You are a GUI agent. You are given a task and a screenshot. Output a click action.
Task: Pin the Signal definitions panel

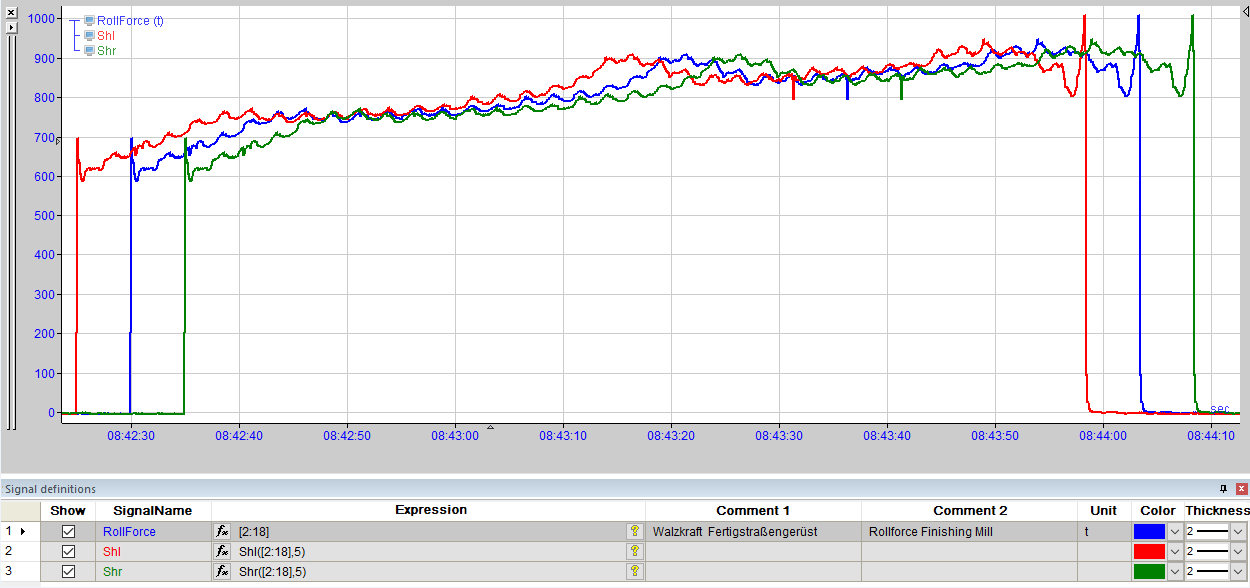coord(1223,489)
